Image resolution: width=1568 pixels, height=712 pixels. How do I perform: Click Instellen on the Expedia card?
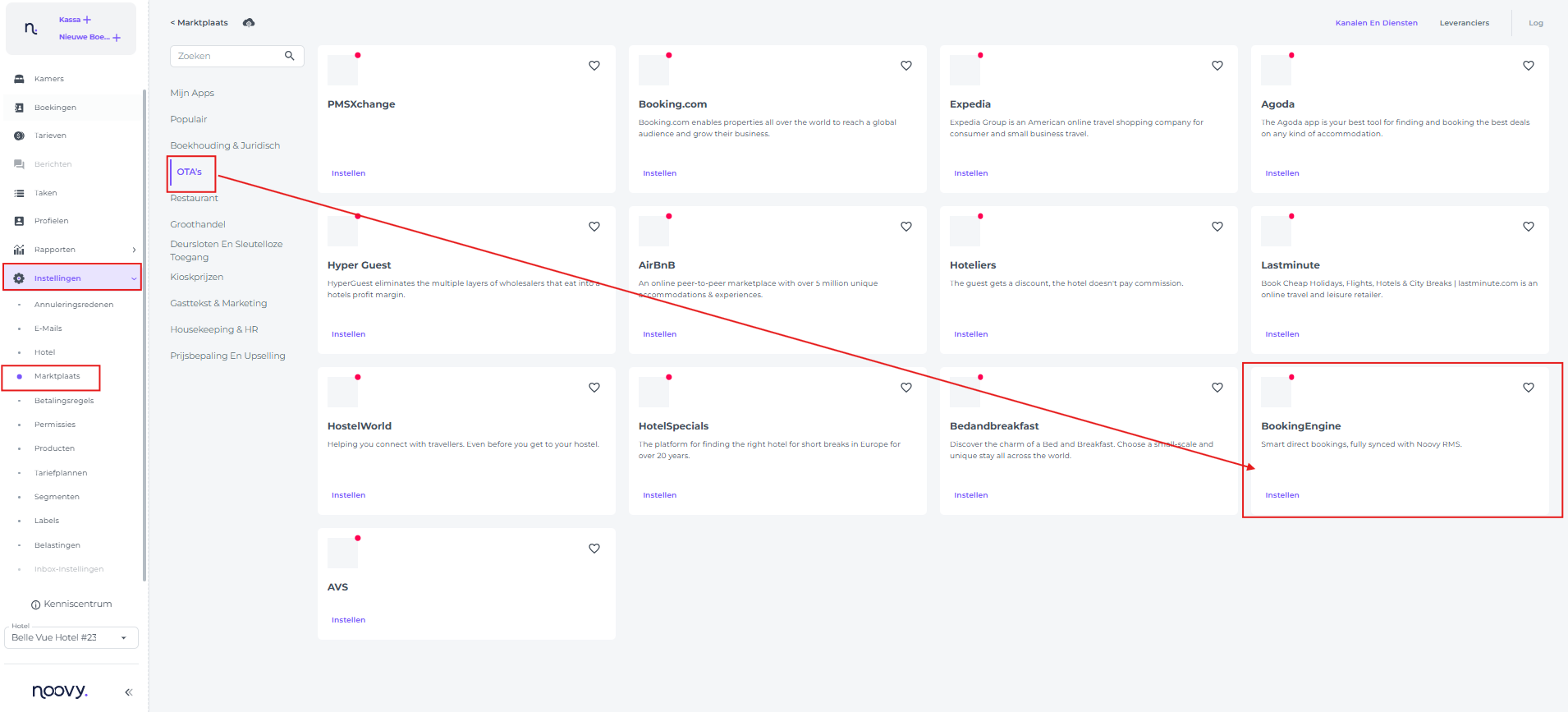971,173
